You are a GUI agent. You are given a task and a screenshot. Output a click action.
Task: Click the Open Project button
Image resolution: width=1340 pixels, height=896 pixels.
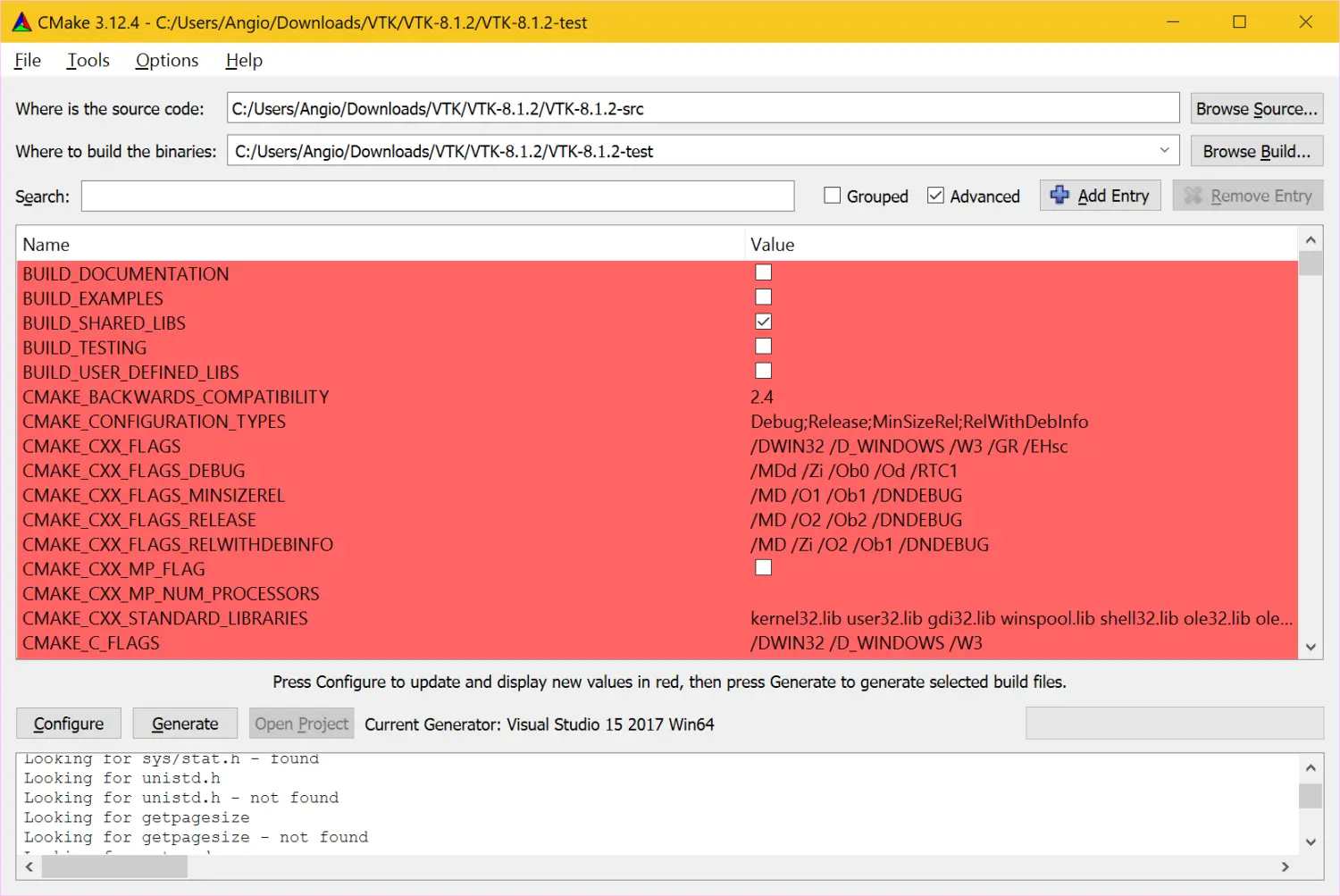pyautogui.click(x=301, y=724)
